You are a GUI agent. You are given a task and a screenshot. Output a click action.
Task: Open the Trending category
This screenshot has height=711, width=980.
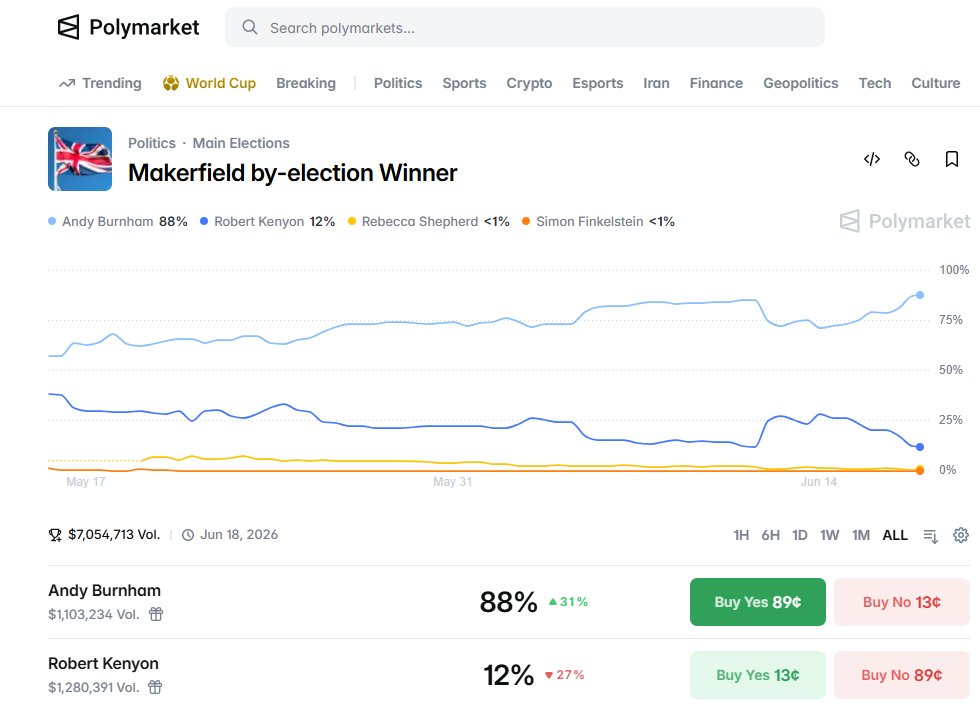pos(100,83)
